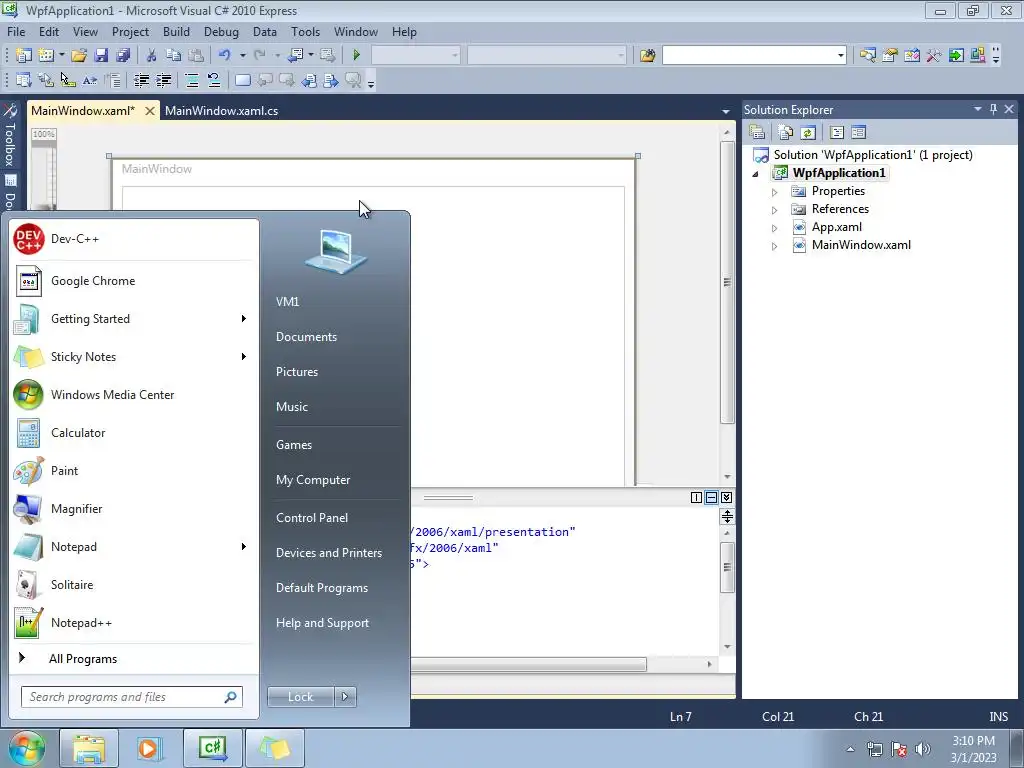Open Control Panel from the Start menu
1024x768 pixels.
[312, 518]
